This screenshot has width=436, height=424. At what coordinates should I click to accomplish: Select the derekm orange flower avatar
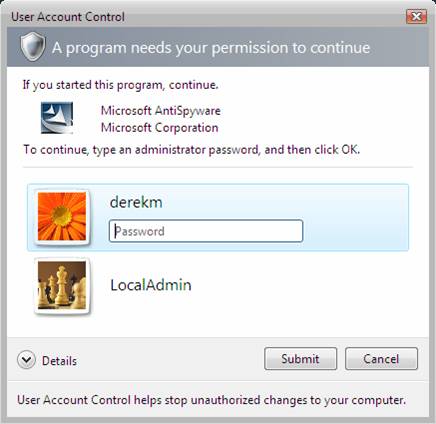(x=62, y=217)
